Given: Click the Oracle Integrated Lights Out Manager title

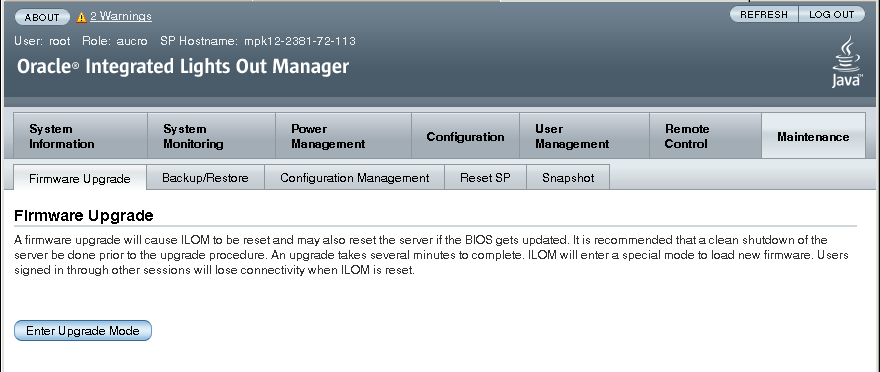Looking at the screenshot, I should [183, 67].
